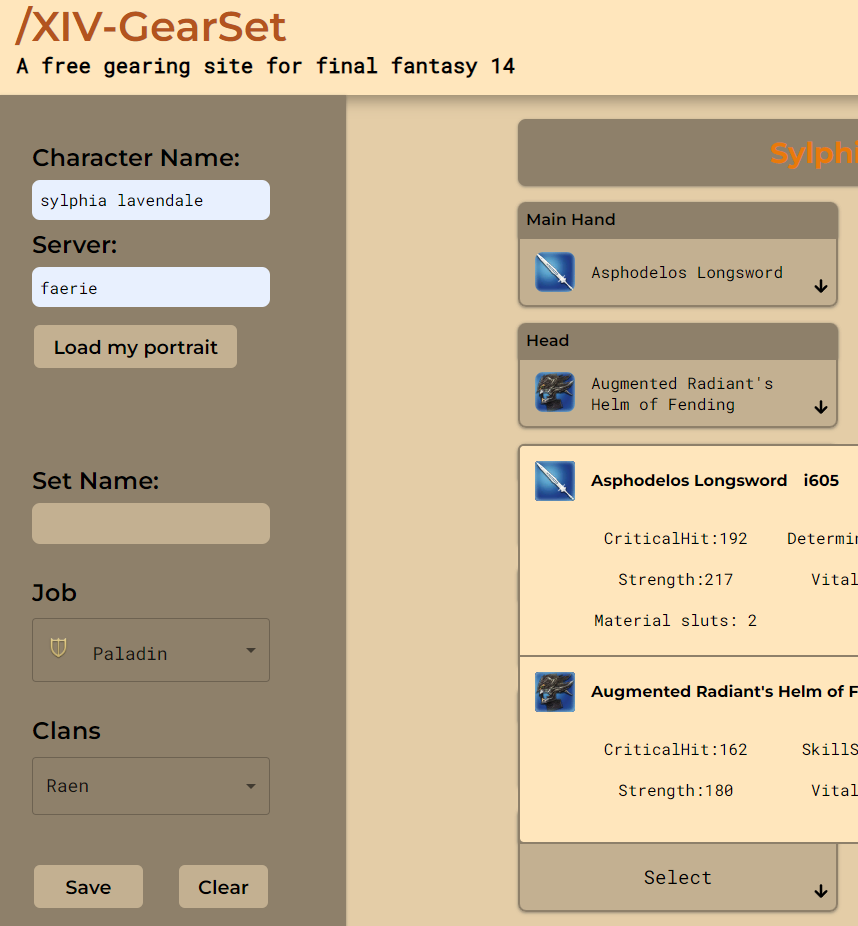The height and width of the screenshot is (926, 858).
Task: Click the Augmented Radiant's Helm of Fending slot text
Action: point(682,394)
